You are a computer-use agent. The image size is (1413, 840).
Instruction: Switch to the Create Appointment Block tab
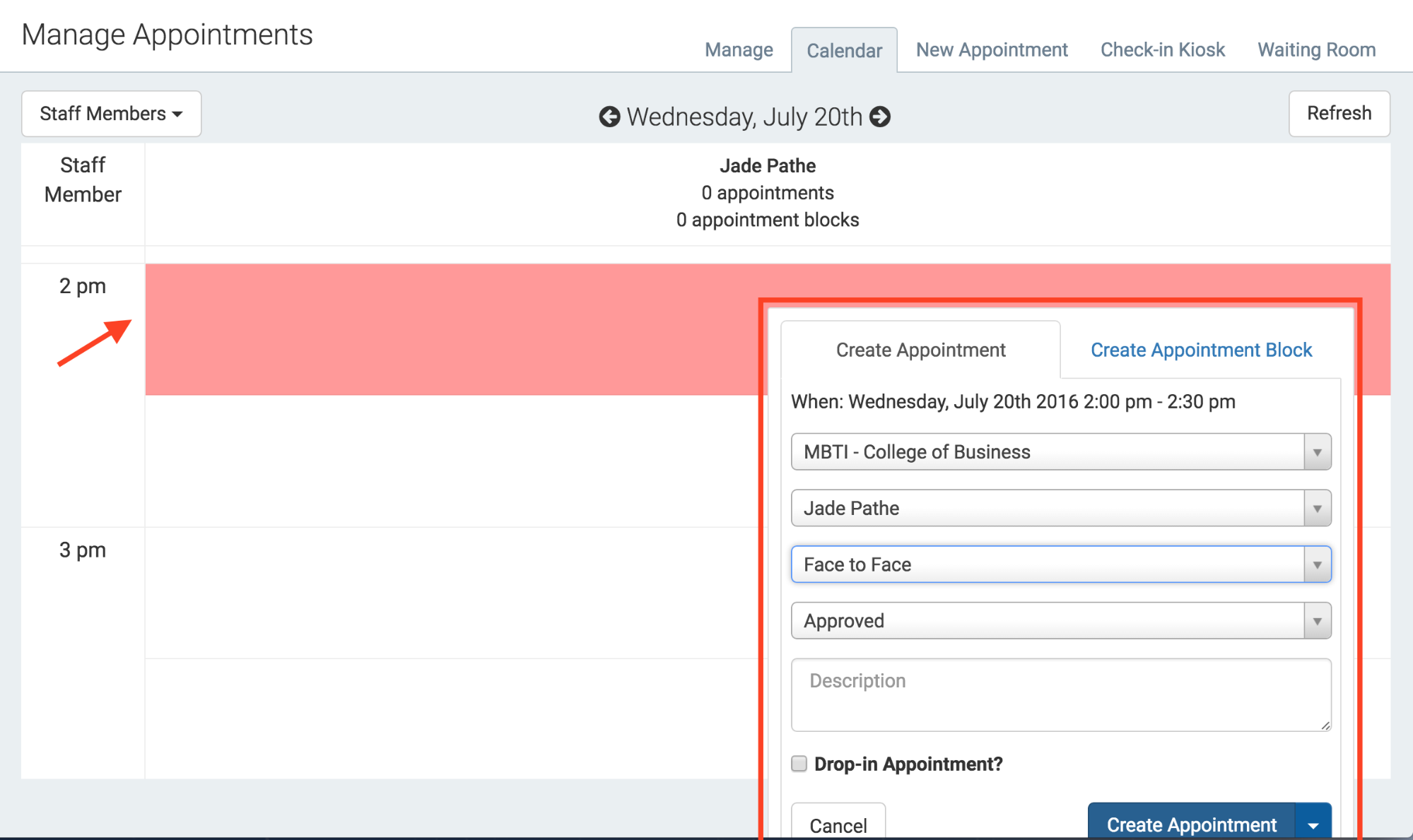pyautogui.click(x=1201, y=350)
